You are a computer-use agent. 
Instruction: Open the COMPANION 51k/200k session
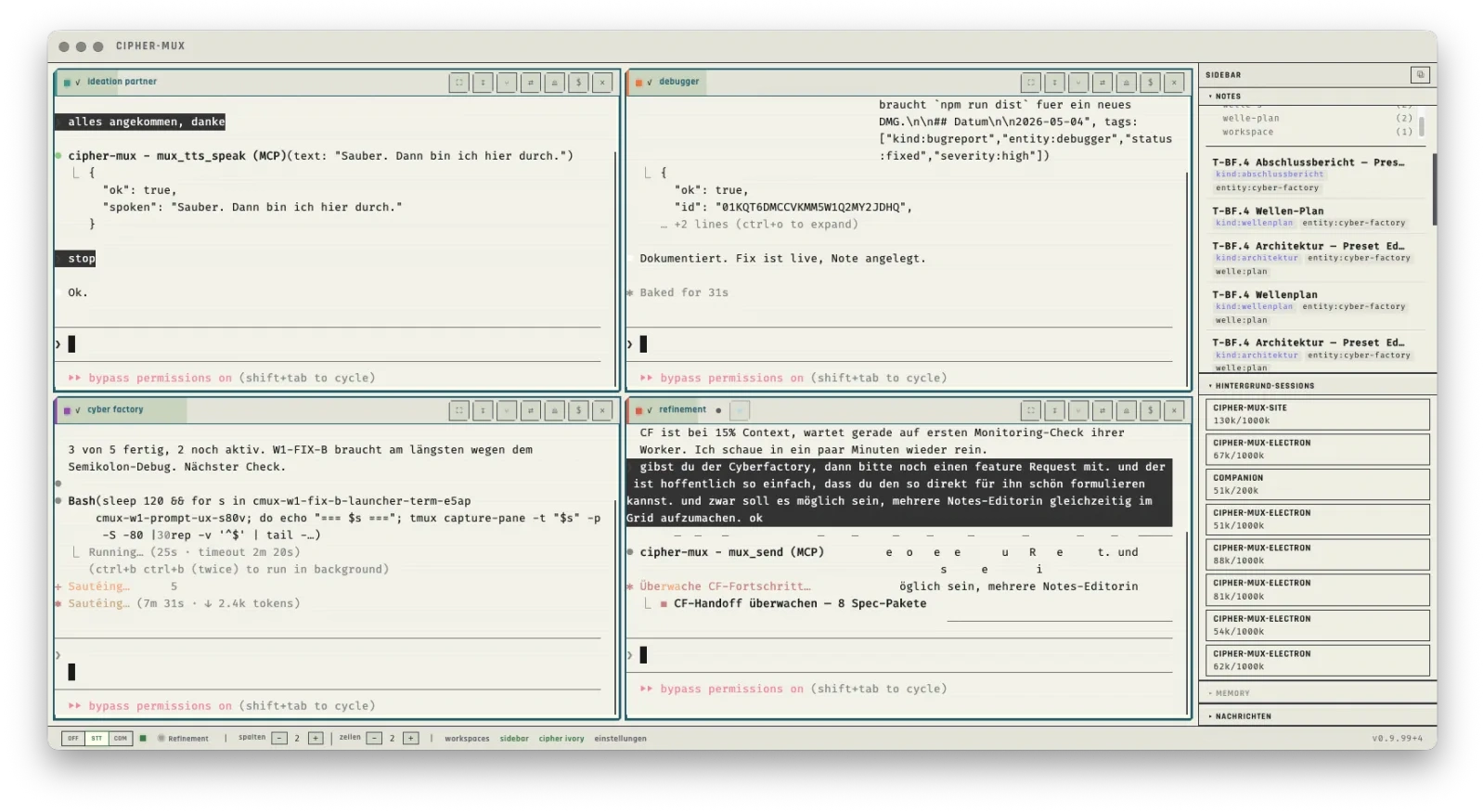(1318, 484)
